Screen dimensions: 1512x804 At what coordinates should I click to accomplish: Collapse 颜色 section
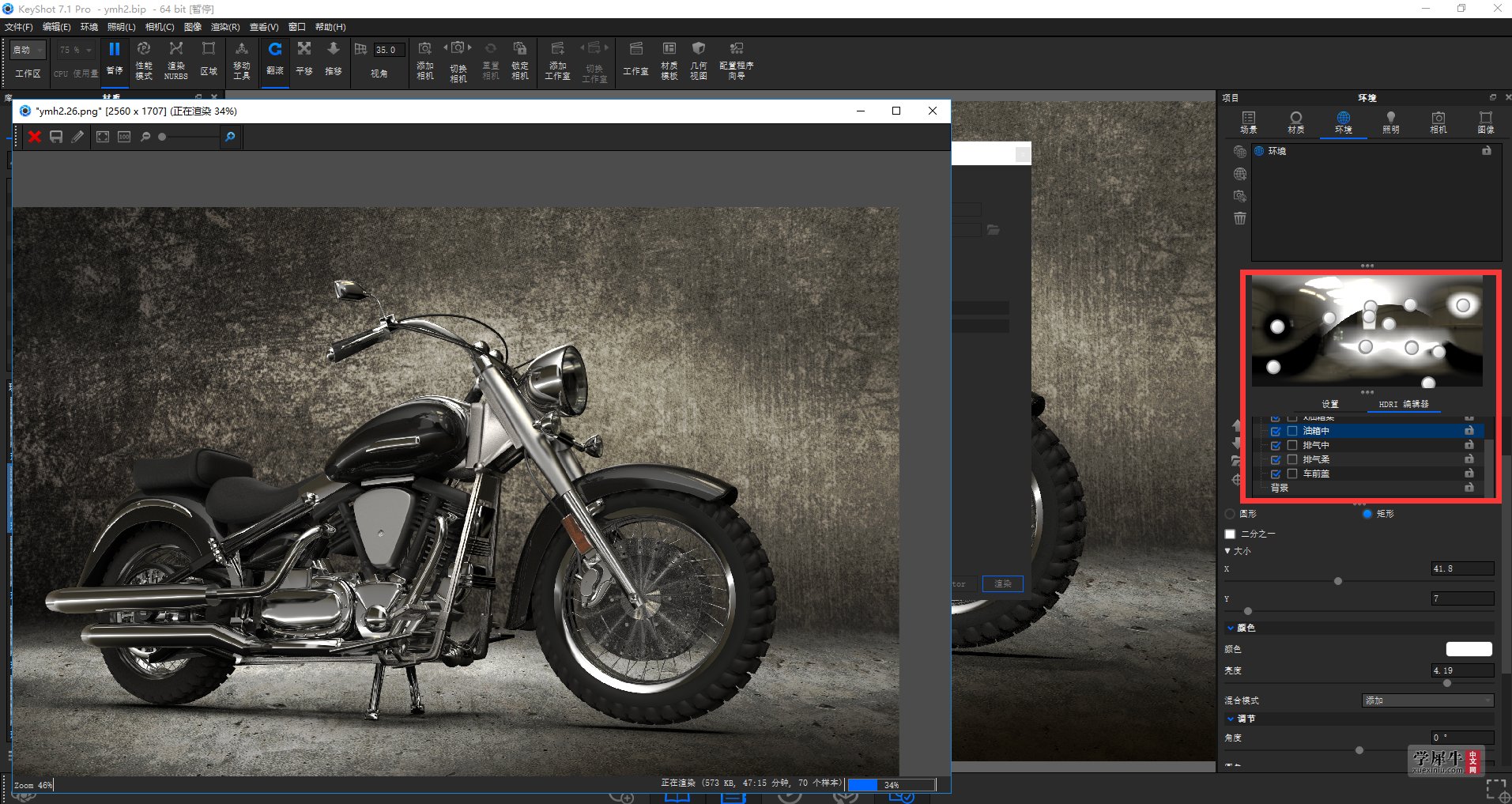click(x=1231, y=628)
